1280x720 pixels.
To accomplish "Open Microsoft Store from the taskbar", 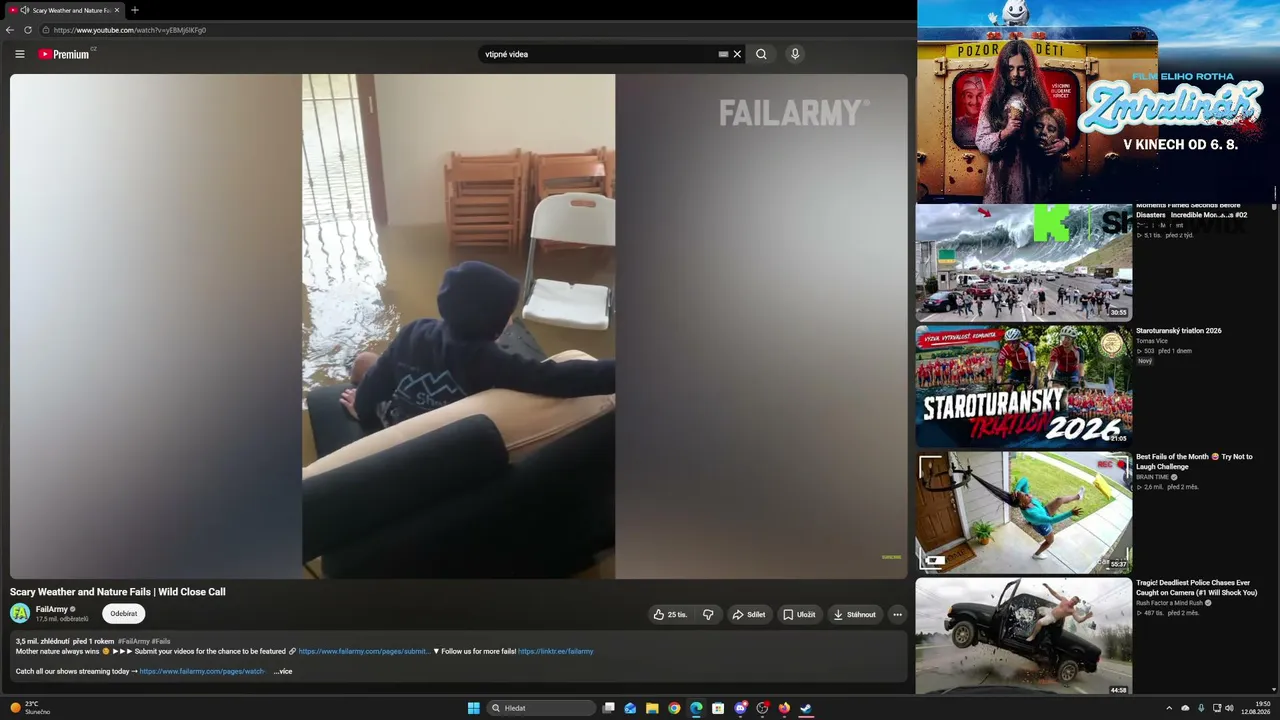I will 718,708.
